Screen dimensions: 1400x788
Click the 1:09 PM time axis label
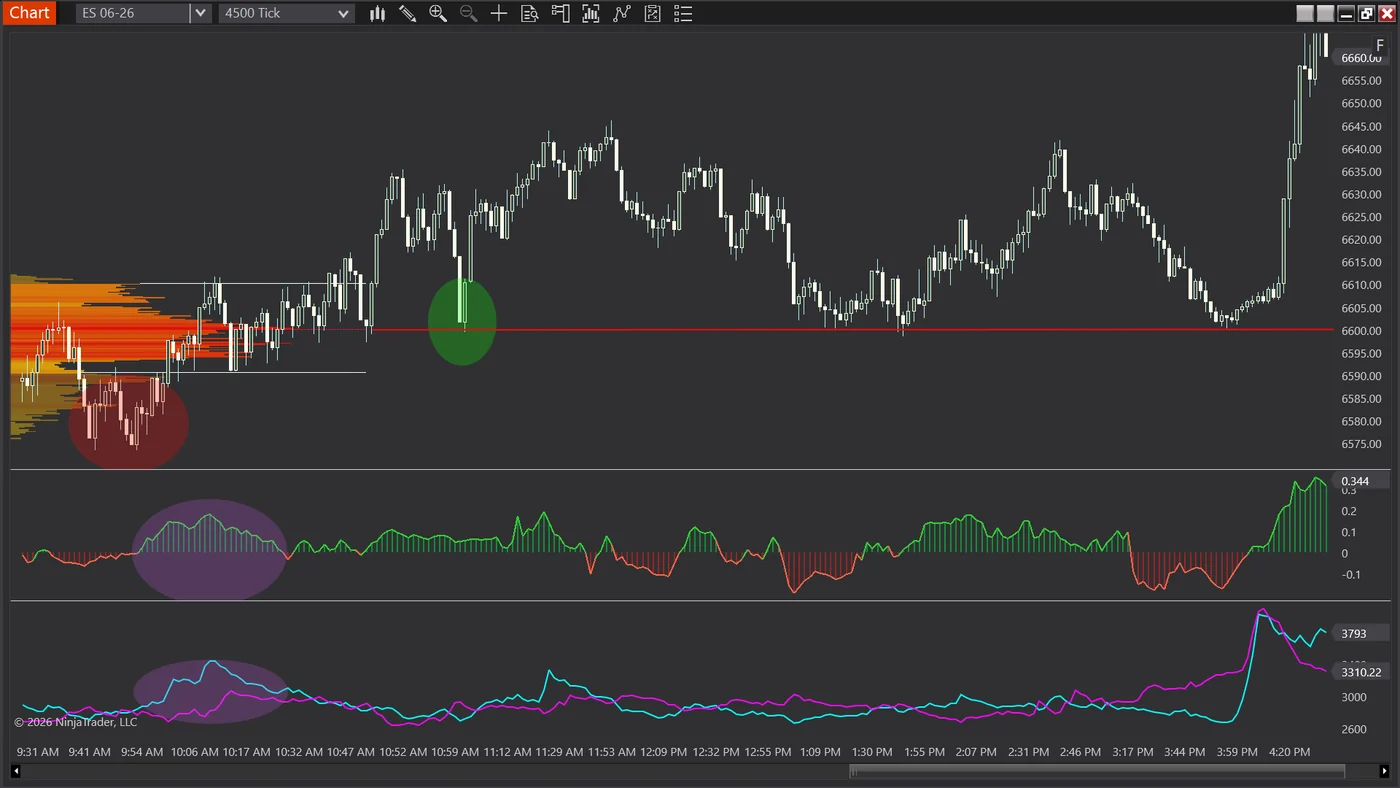(x=822, y=751)
